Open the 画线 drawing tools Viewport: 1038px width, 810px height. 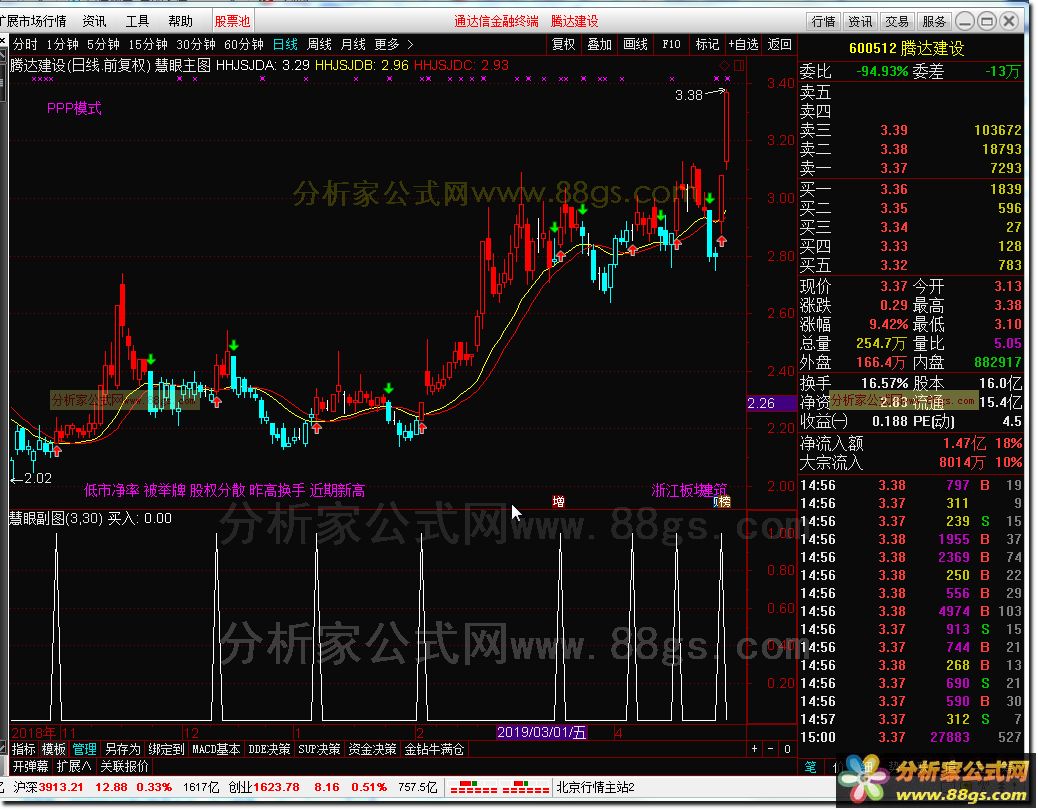(635, 44)
